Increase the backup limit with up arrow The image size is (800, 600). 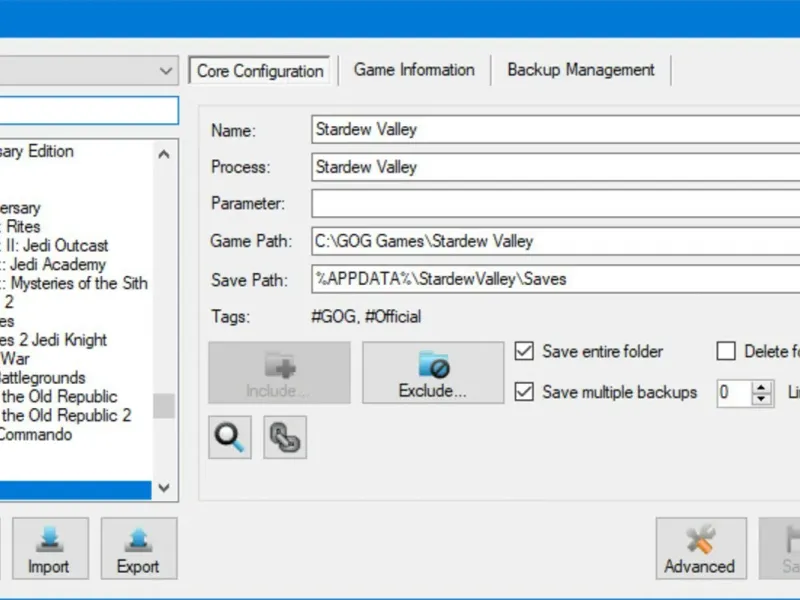(762, 387)
